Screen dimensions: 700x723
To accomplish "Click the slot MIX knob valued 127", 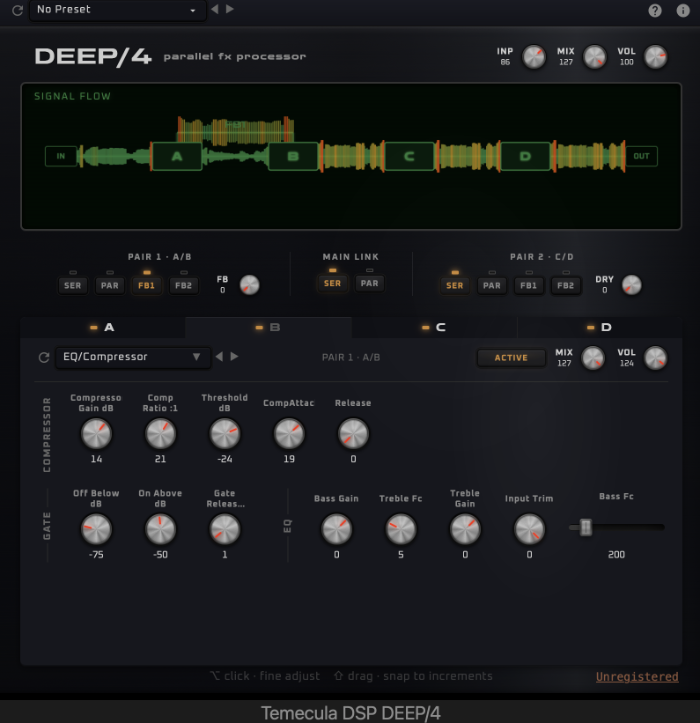I will [x=593, y=358].
